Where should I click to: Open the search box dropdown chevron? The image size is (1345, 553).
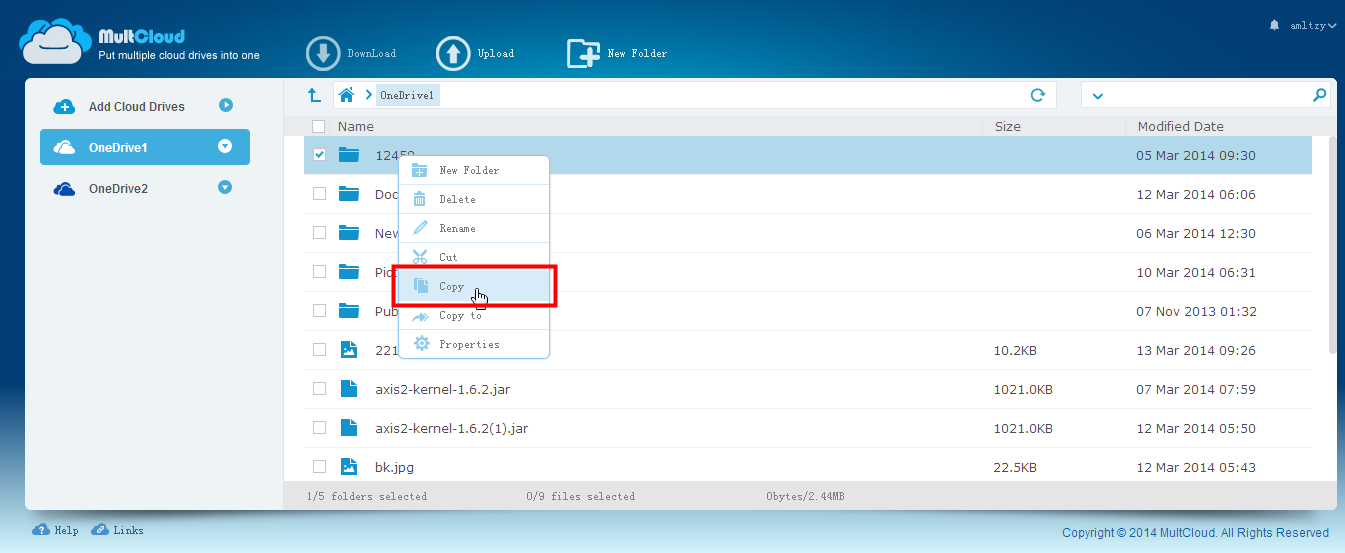pyautogui.click(x=1097, y=96)
